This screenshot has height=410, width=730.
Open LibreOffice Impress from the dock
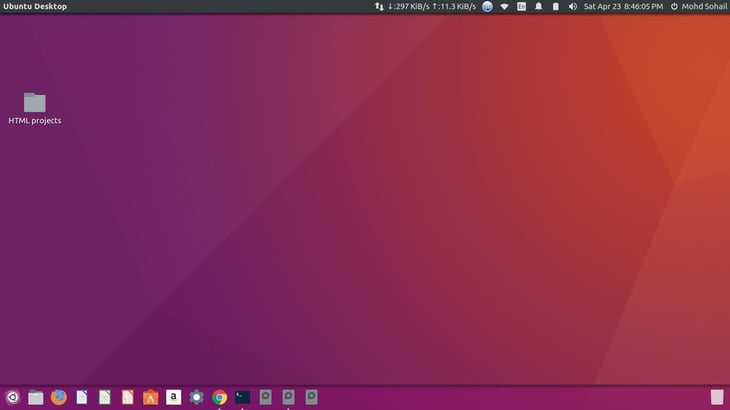click(128, 397)
